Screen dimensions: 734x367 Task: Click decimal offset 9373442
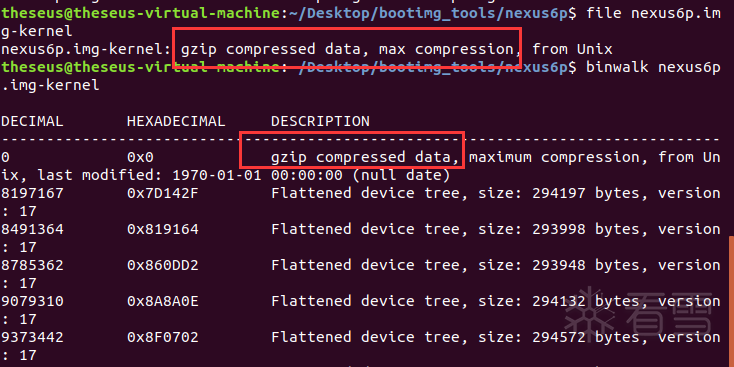32,337
